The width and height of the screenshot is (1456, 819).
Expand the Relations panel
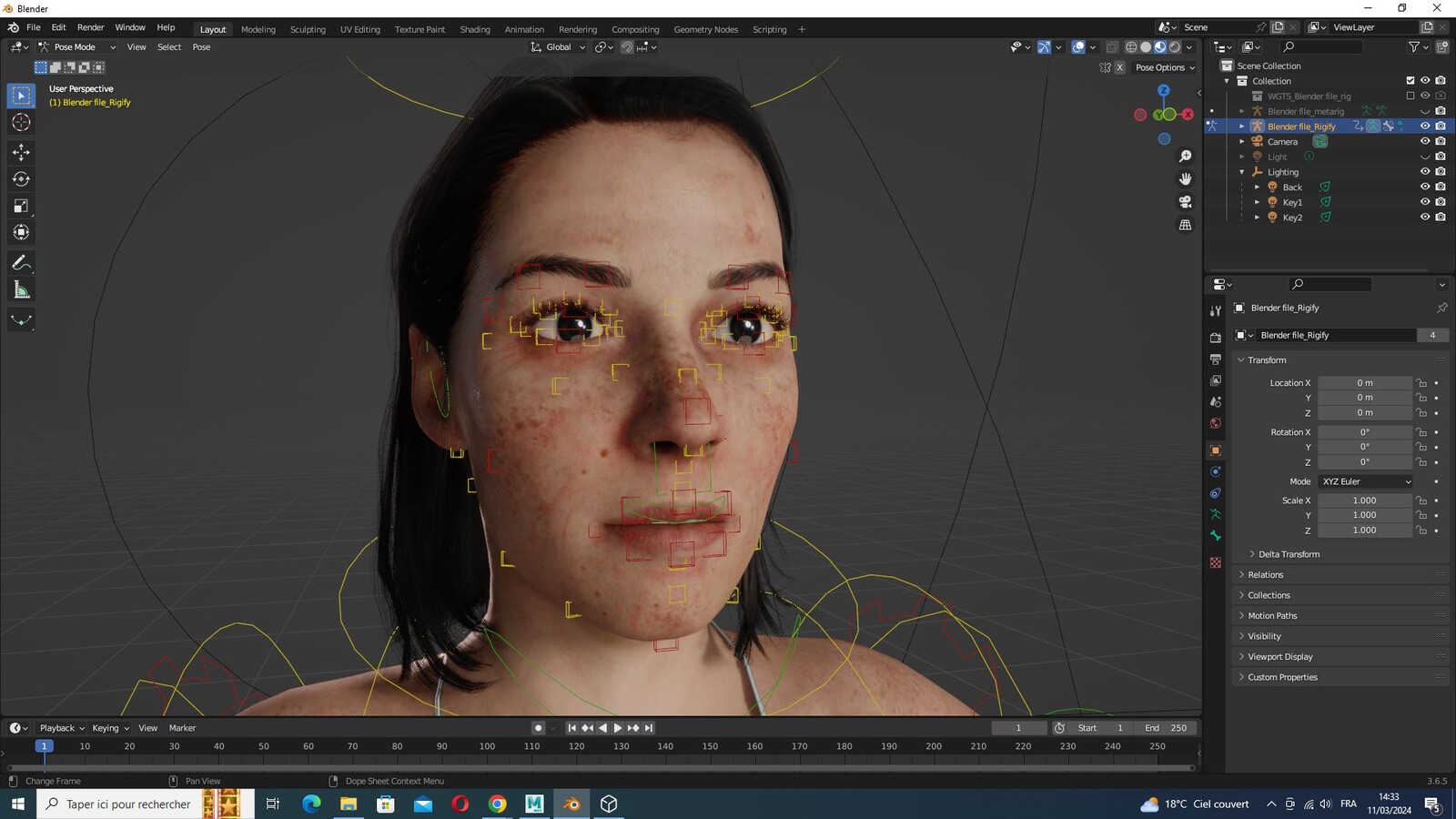(1265, 575)
